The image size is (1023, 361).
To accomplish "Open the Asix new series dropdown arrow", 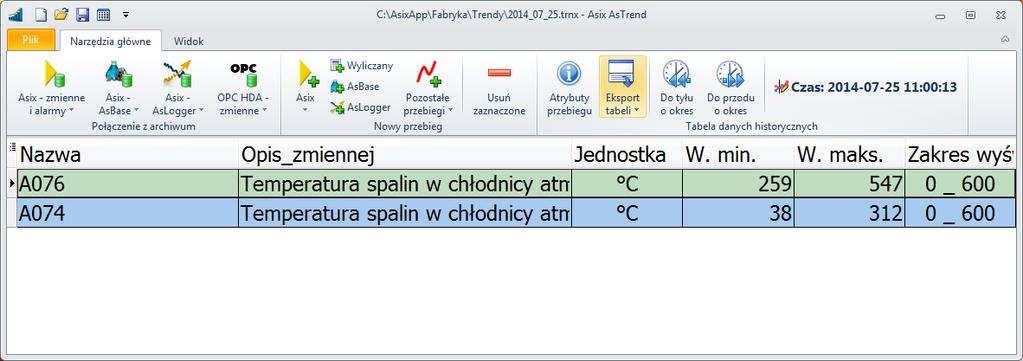I will pos(305,110).
